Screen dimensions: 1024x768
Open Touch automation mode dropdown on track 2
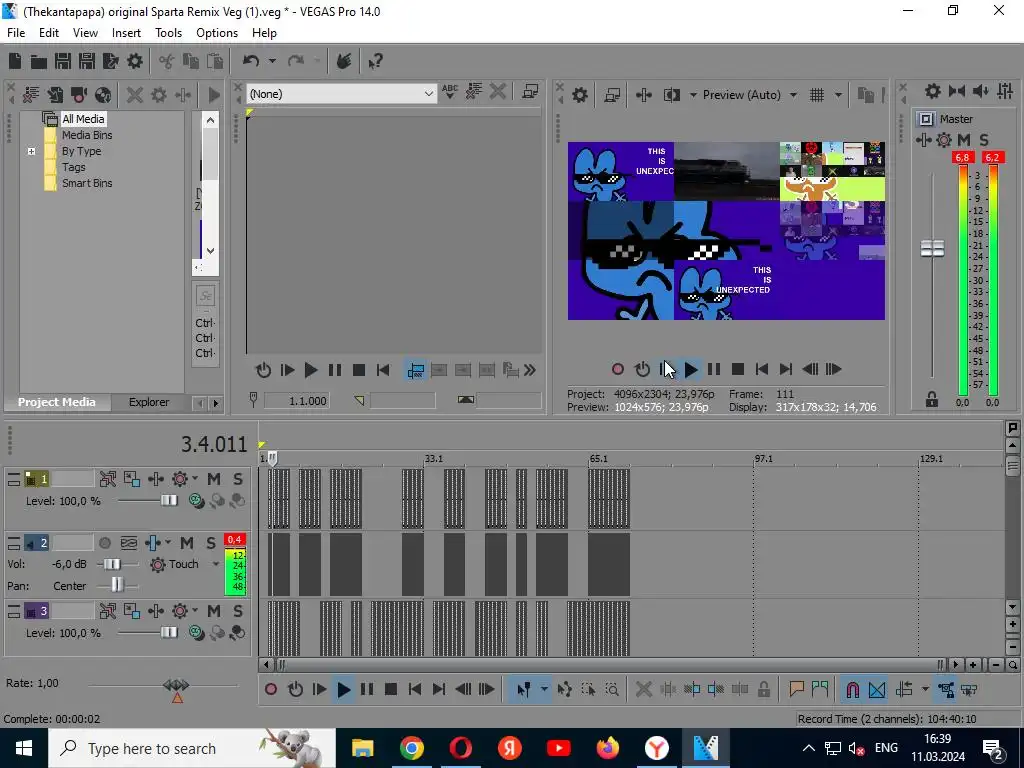click(216, 564)
